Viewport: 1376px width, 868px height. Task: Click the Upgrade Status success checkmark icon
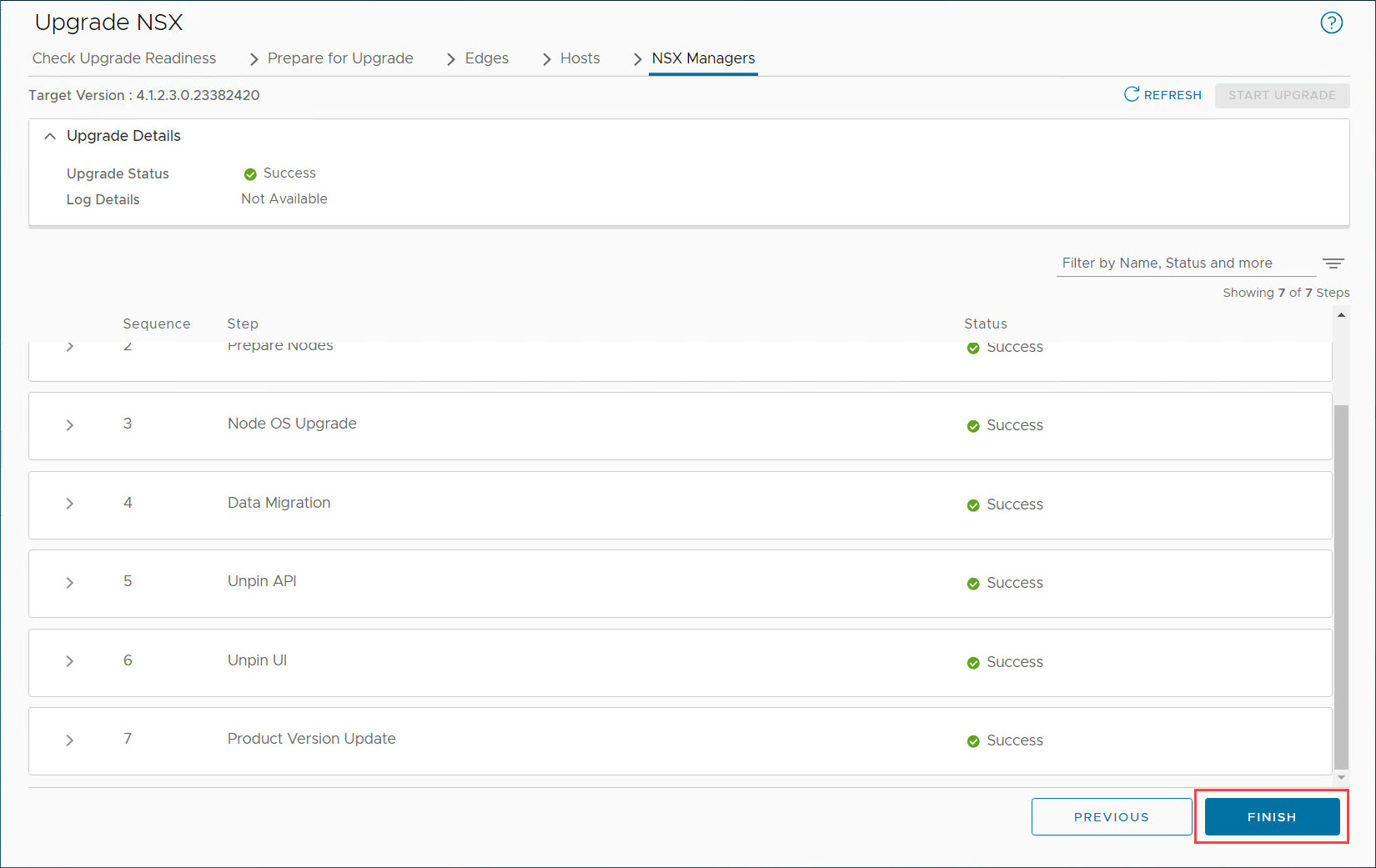click(250, 174)
